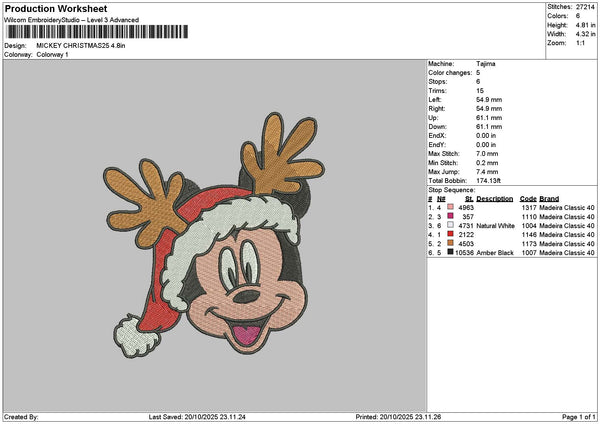Click the 'Colorway 1' value
The width and height of the screenshot is (600, 424).
[x=52, y=55]
